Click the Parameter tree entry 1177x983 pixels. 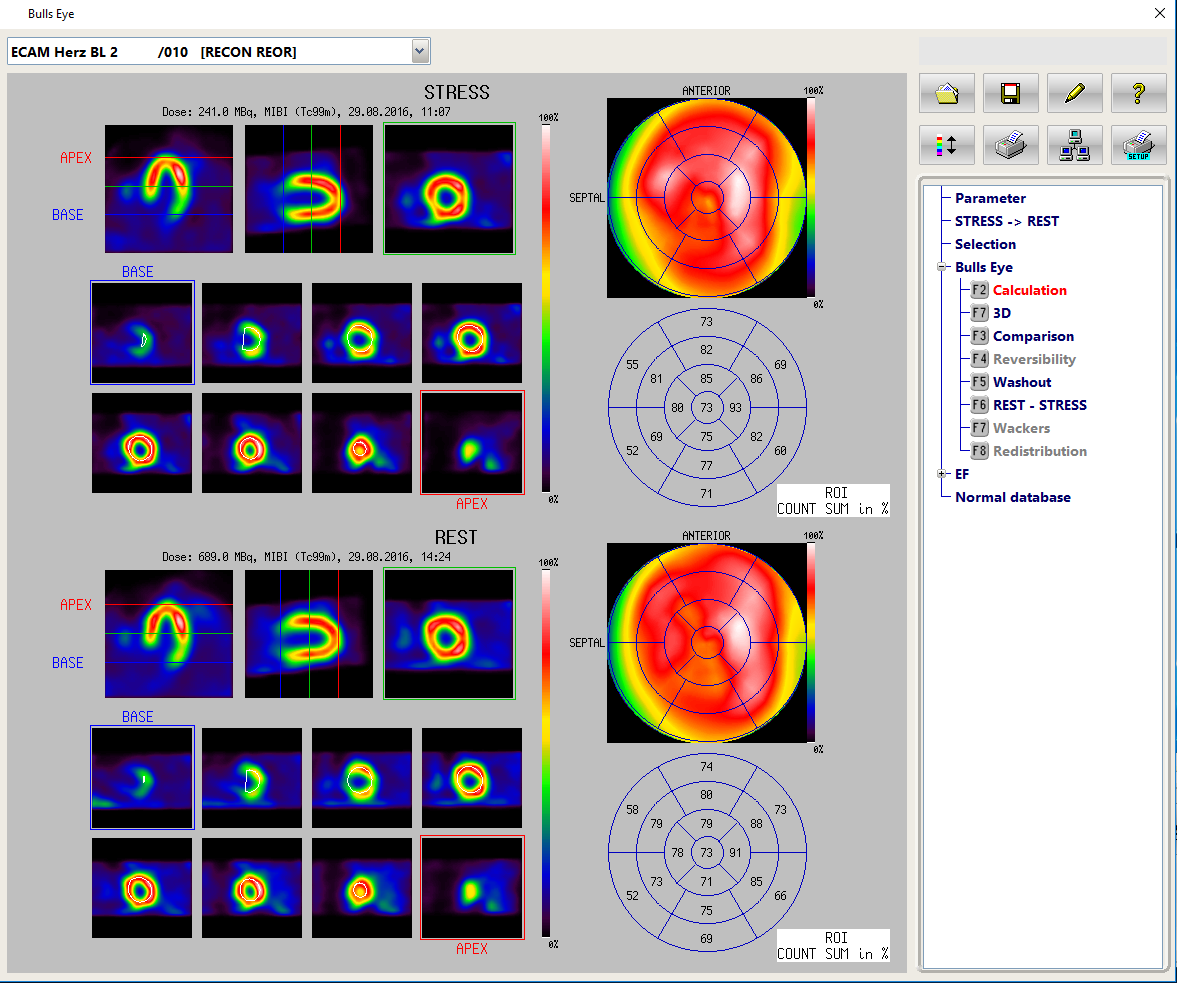(x=990, y=198)
